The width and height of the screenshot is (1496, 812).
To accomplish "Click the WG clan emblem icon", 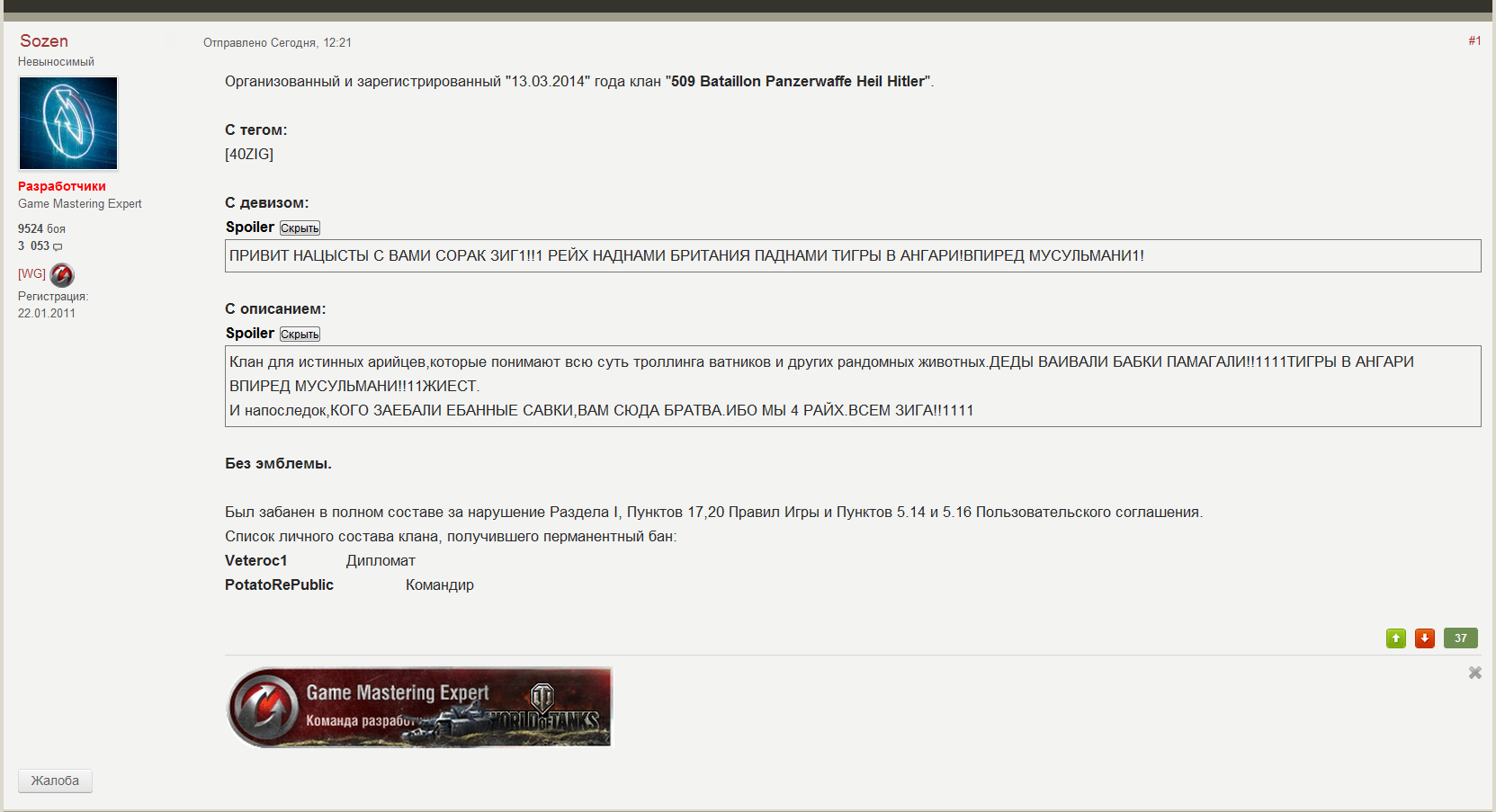I will [x=62, y=274].
